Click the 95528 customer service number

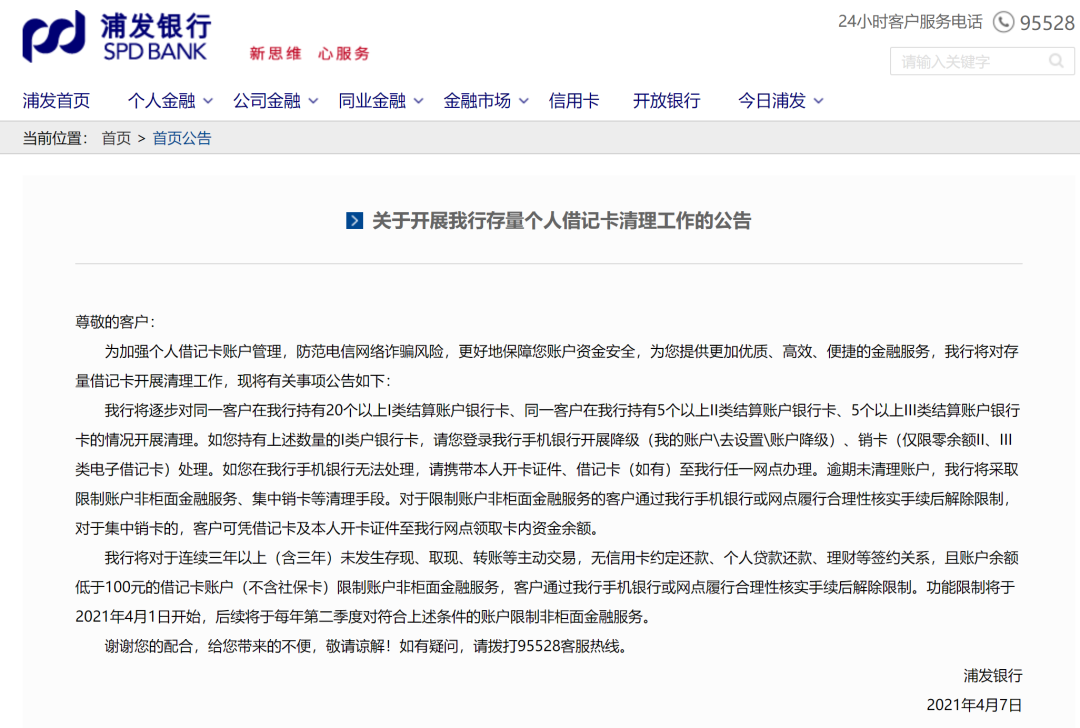click(1045, 21)
